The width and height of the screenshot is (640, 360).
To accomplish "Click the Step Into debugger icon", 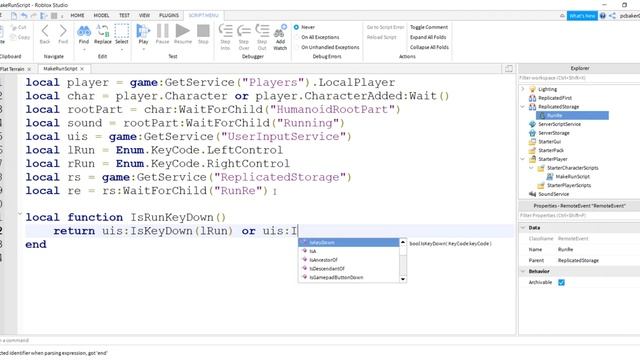I will tap(225, 31).
